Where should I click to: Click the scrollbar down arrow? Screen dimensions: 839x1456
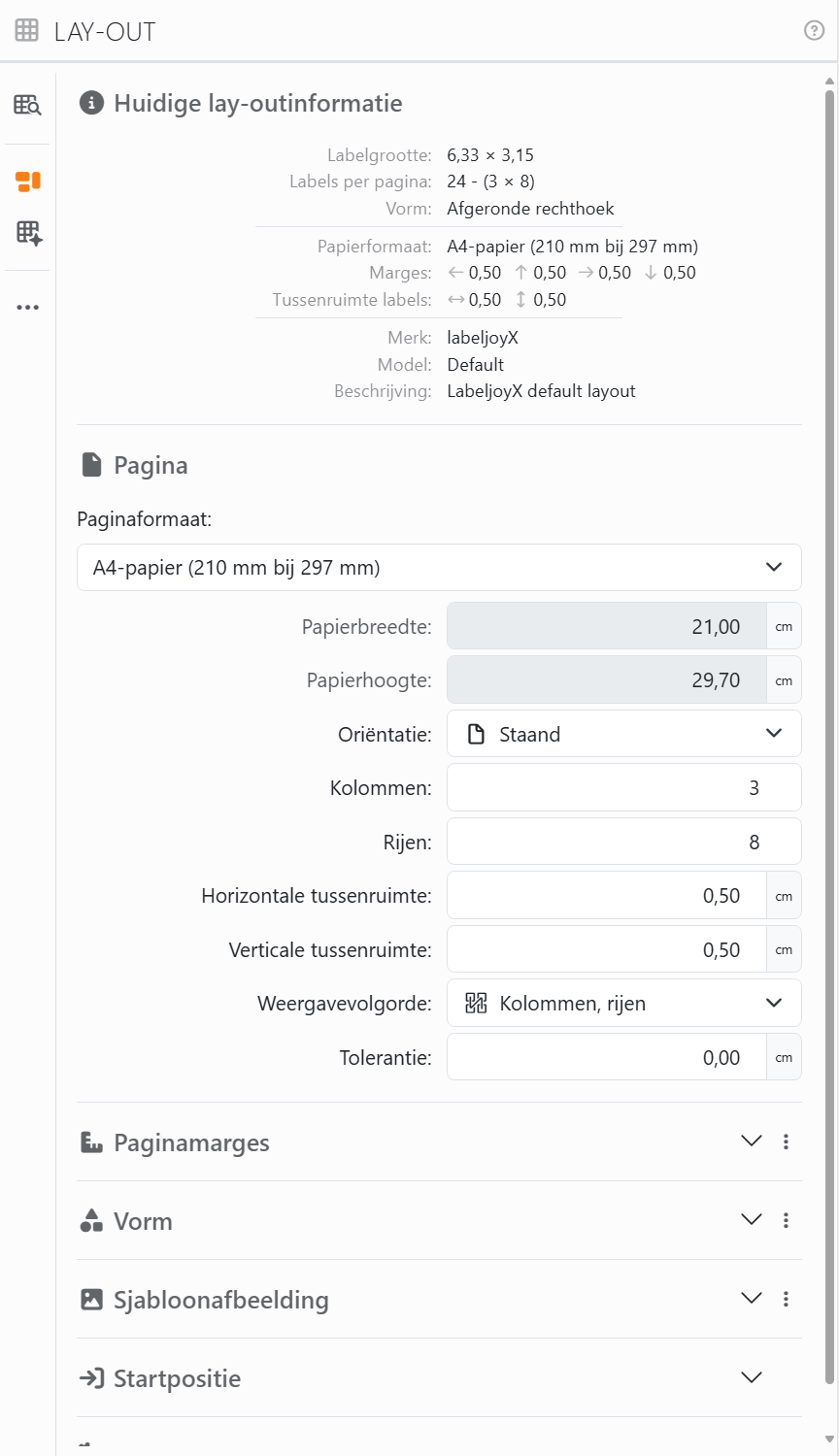pos(830,1439)
